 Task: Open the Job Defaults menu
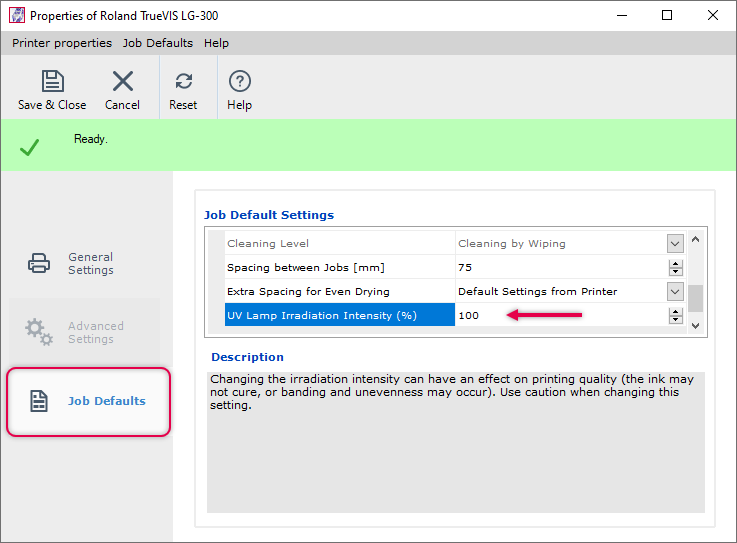pyautogui.click(x=158, y=43)
